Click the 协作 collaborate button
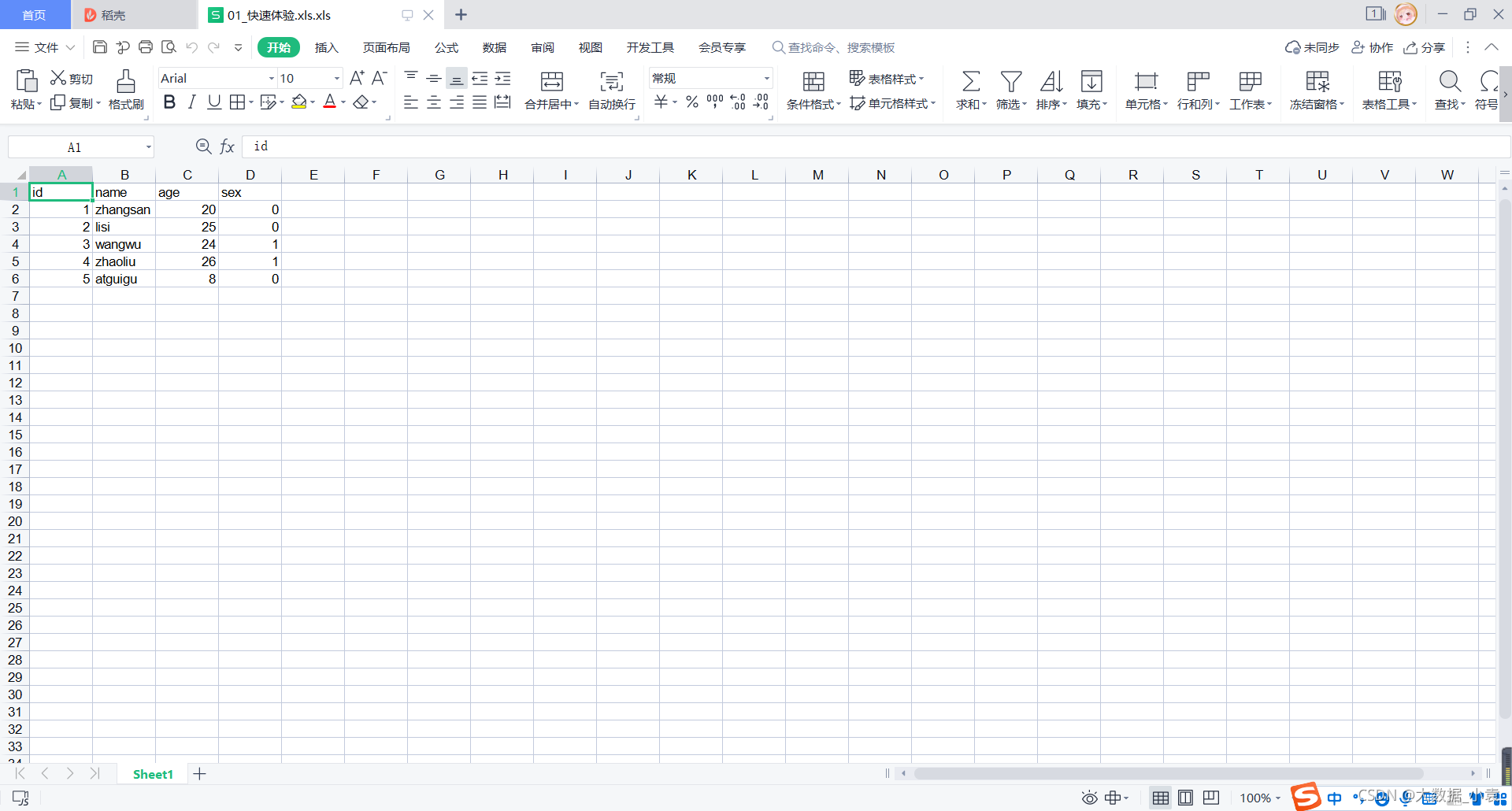 pyautogui.click(x=1373, y=47)
